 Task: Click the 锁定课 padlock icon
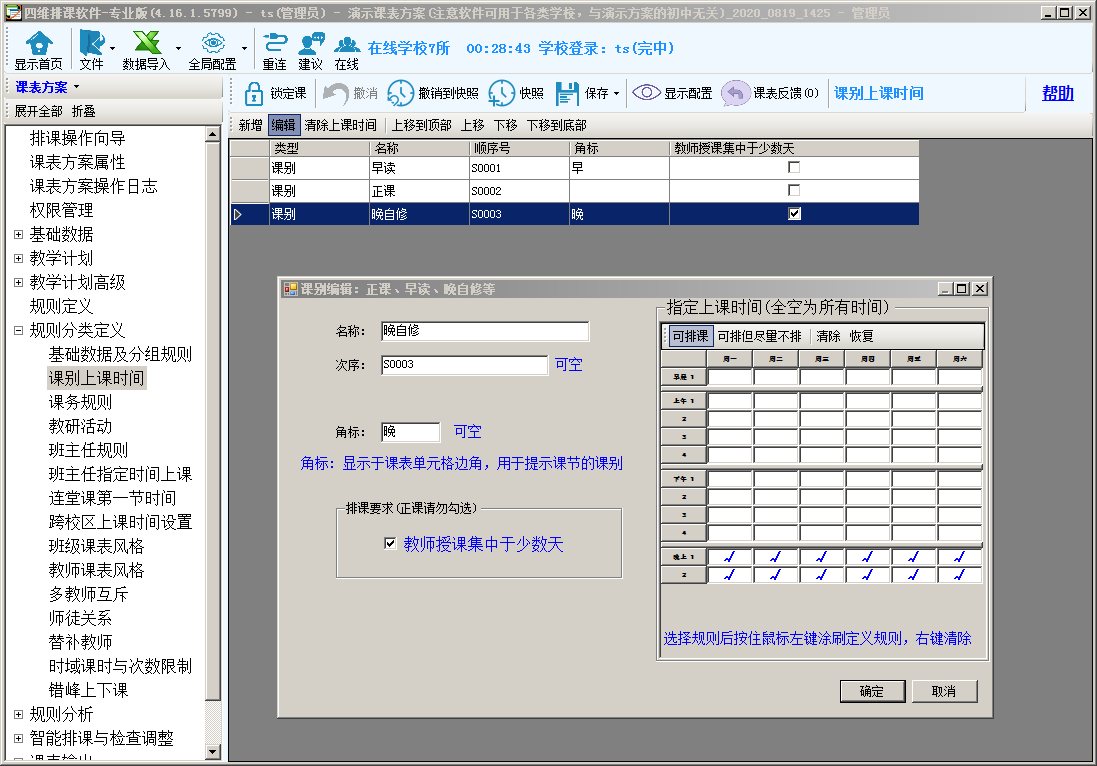254,93
